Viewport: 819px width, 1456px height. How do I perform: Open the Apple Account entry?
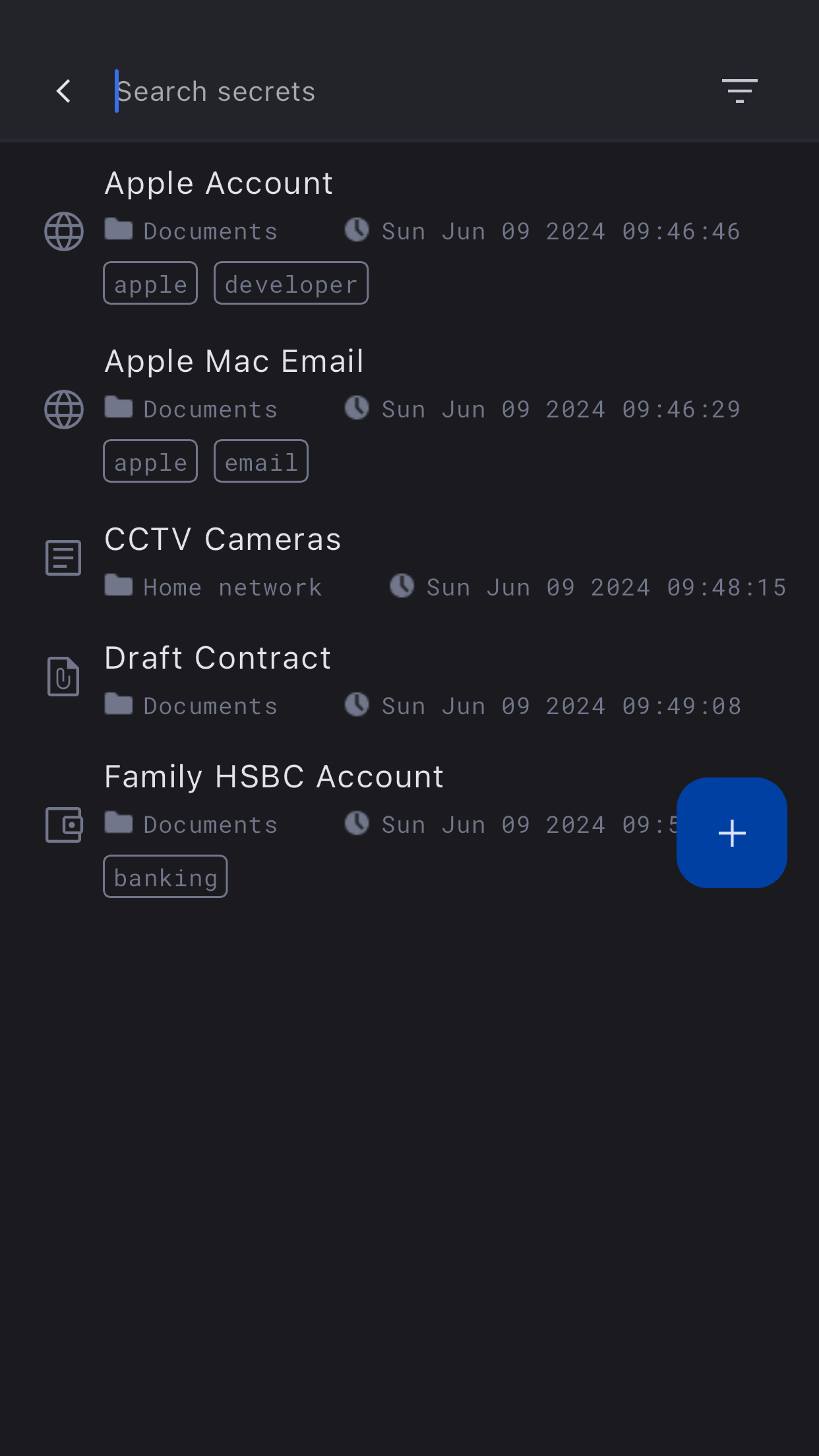tap(219, 183)
